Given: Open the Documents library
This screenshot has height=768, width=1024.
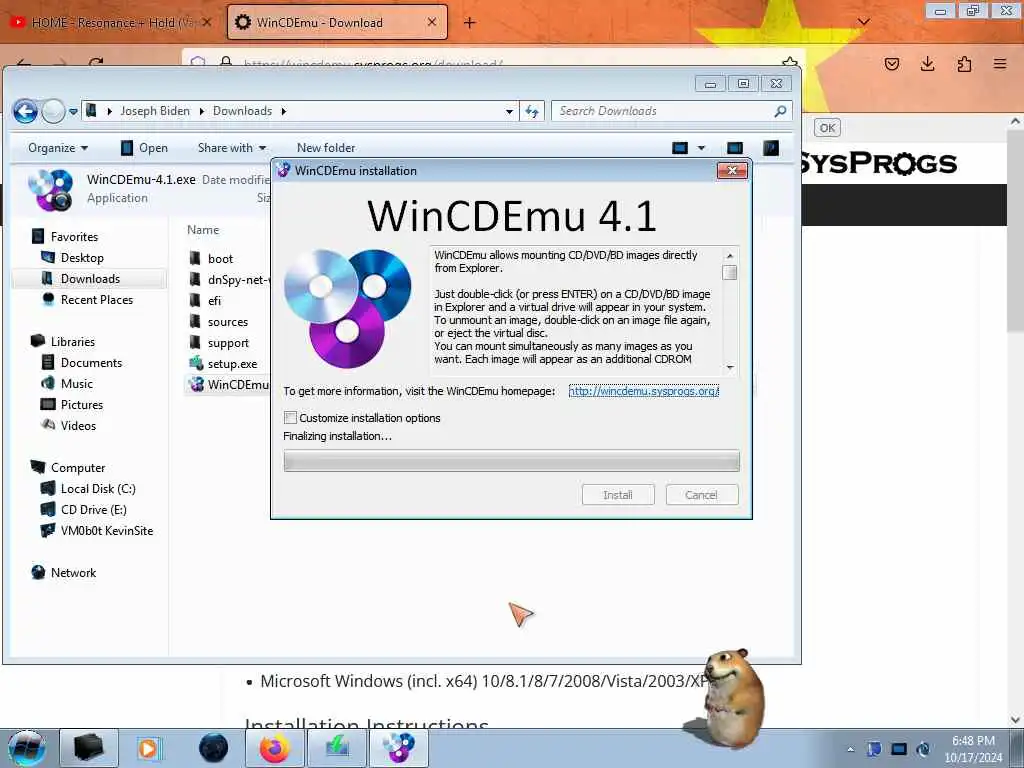Looking at the screenshot, I should [x=82, y=362].
